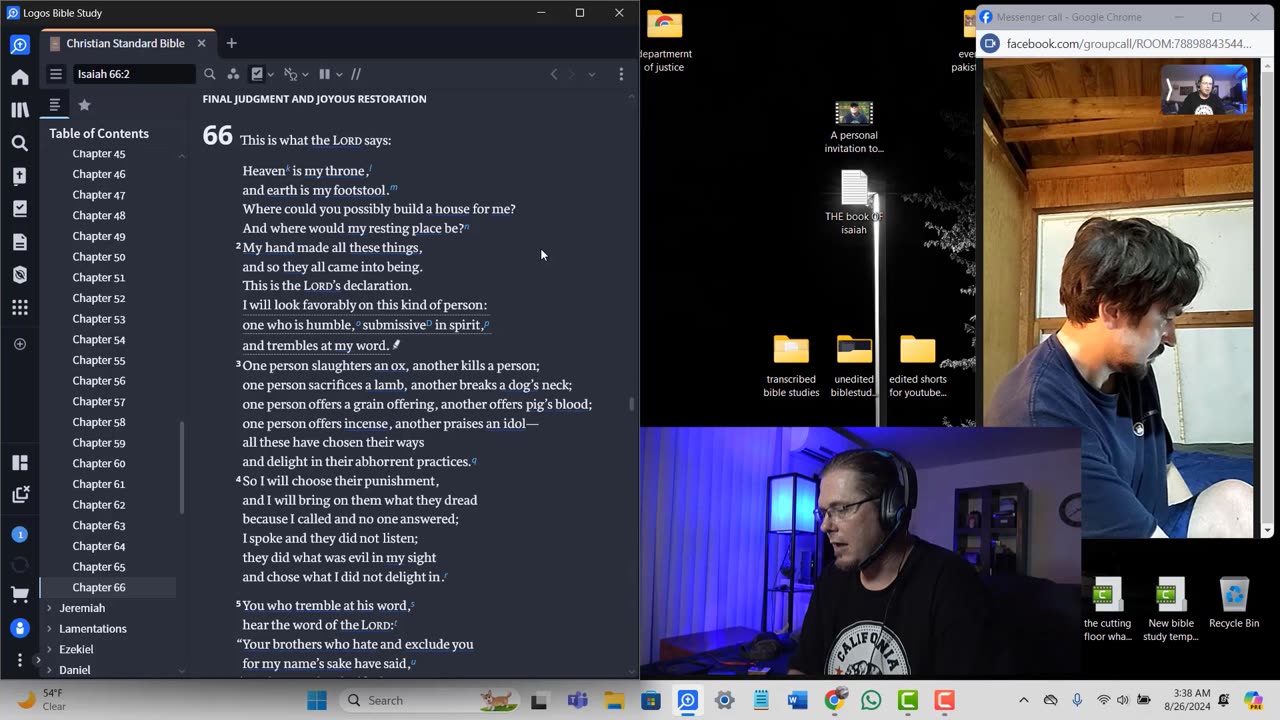1280x720 pixels.
Task: Open the Home icon in Logos sidebar
Action: [x=20, y=77]
